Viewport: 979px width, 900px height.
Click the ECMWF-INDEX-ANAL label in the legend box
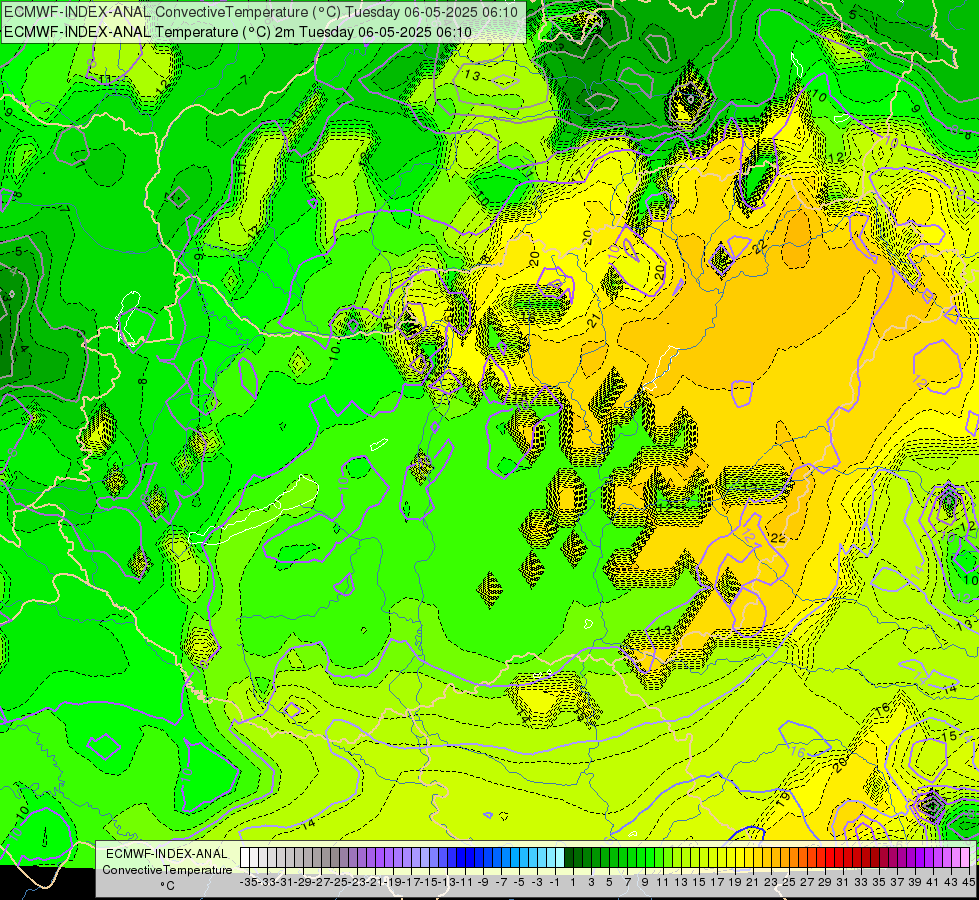point(167,853)
